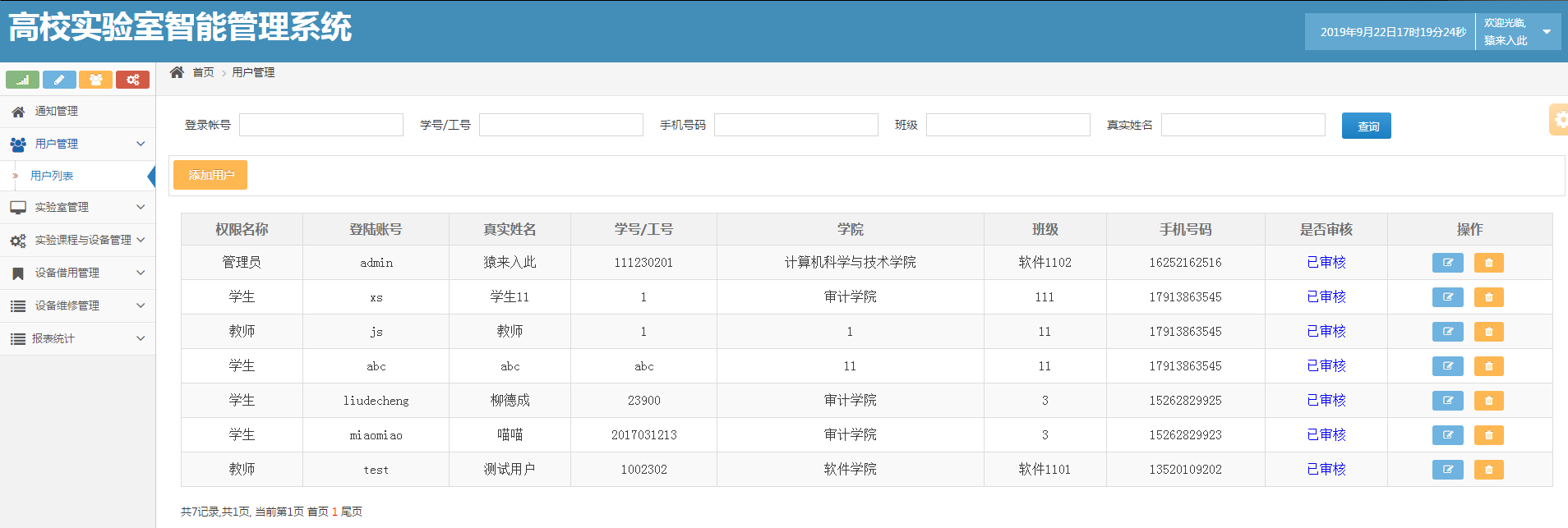Click 已审核 link for admin
Viewport: 1568px width, 528px height.
[x=1326, y=263]
